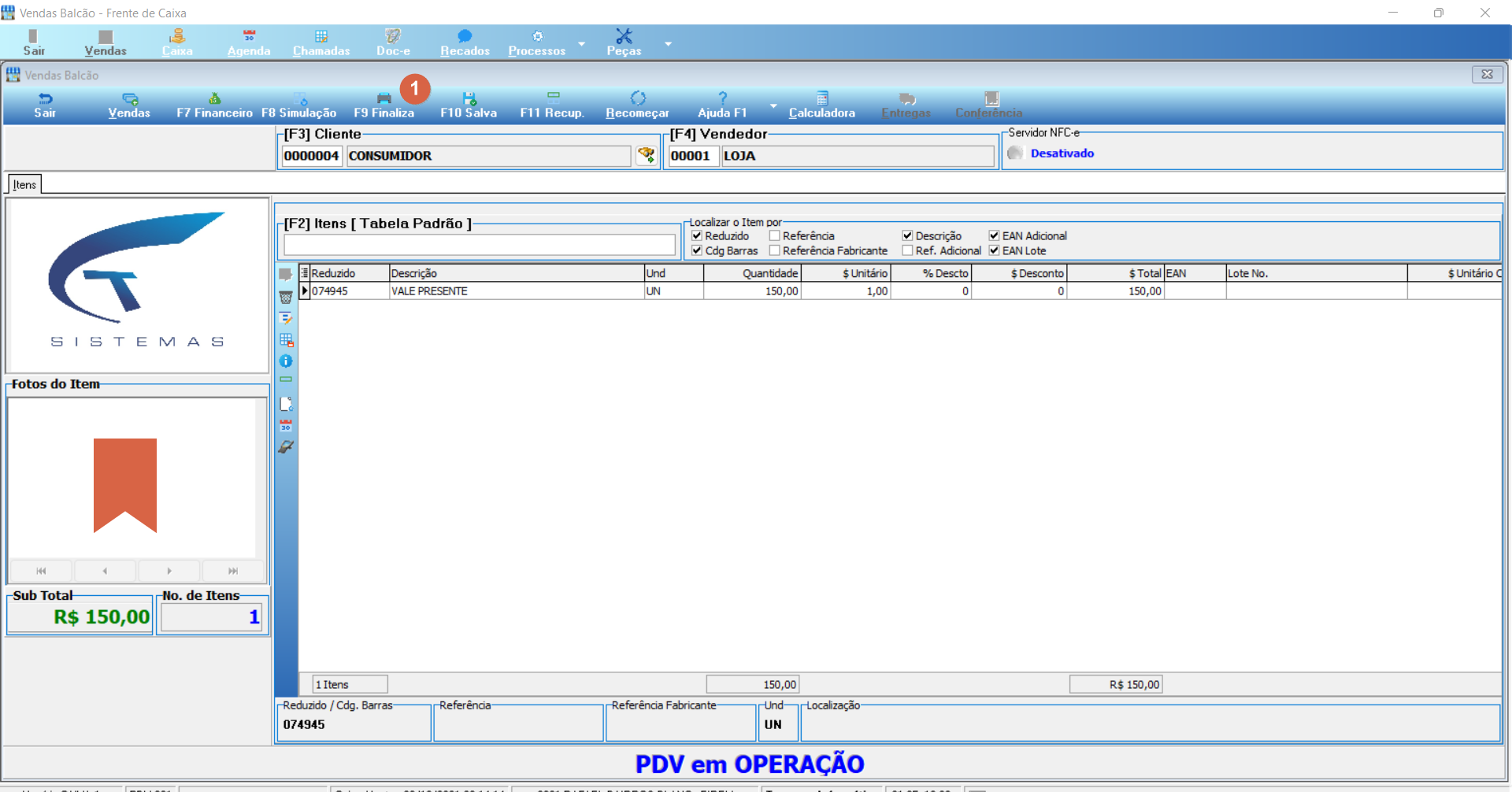Screen dimensions: 1512x792
Task: Open the Calculadora
Action: [x=822, y=105]
